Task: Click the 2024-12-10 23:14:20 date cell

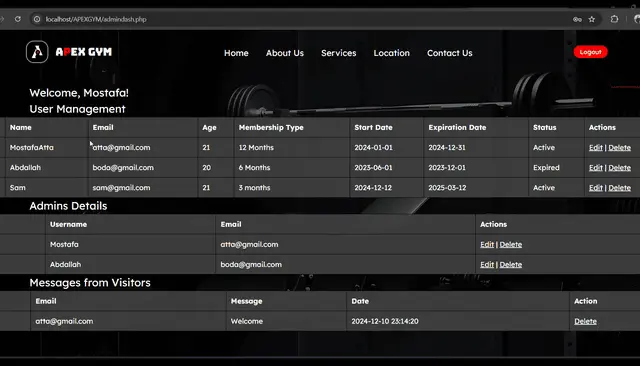Action: [384, 321]
